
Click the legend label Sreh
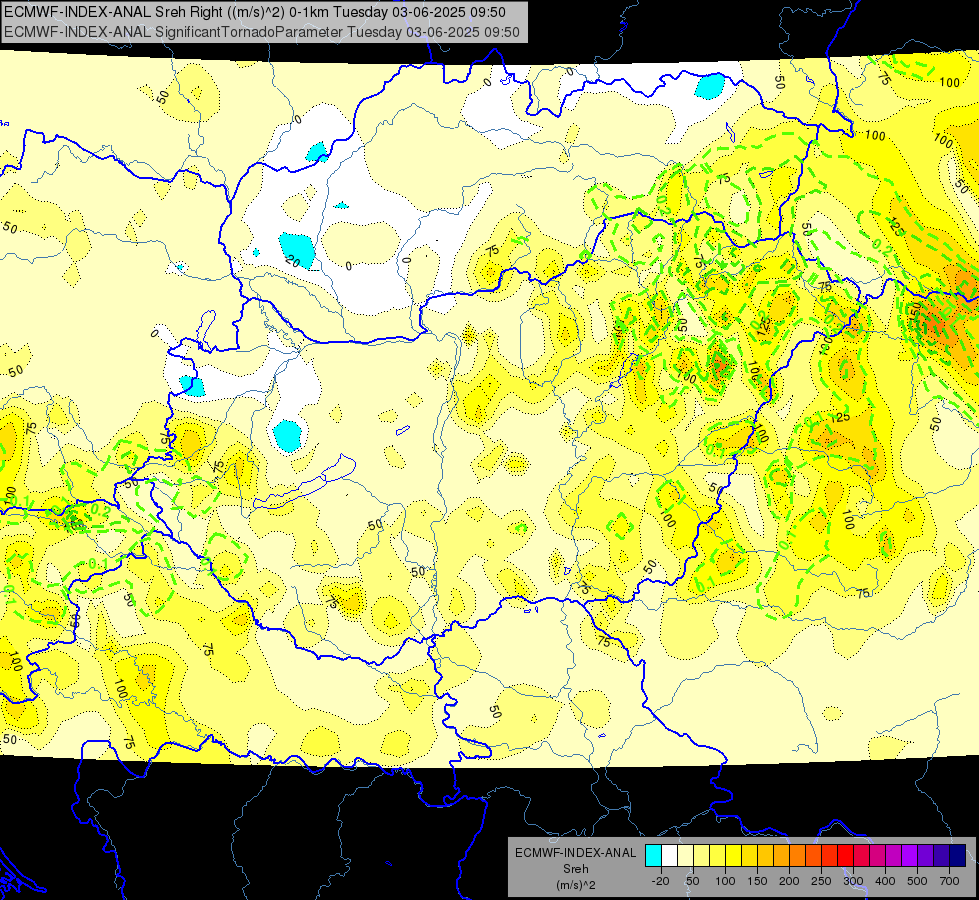tap(575, 869)
